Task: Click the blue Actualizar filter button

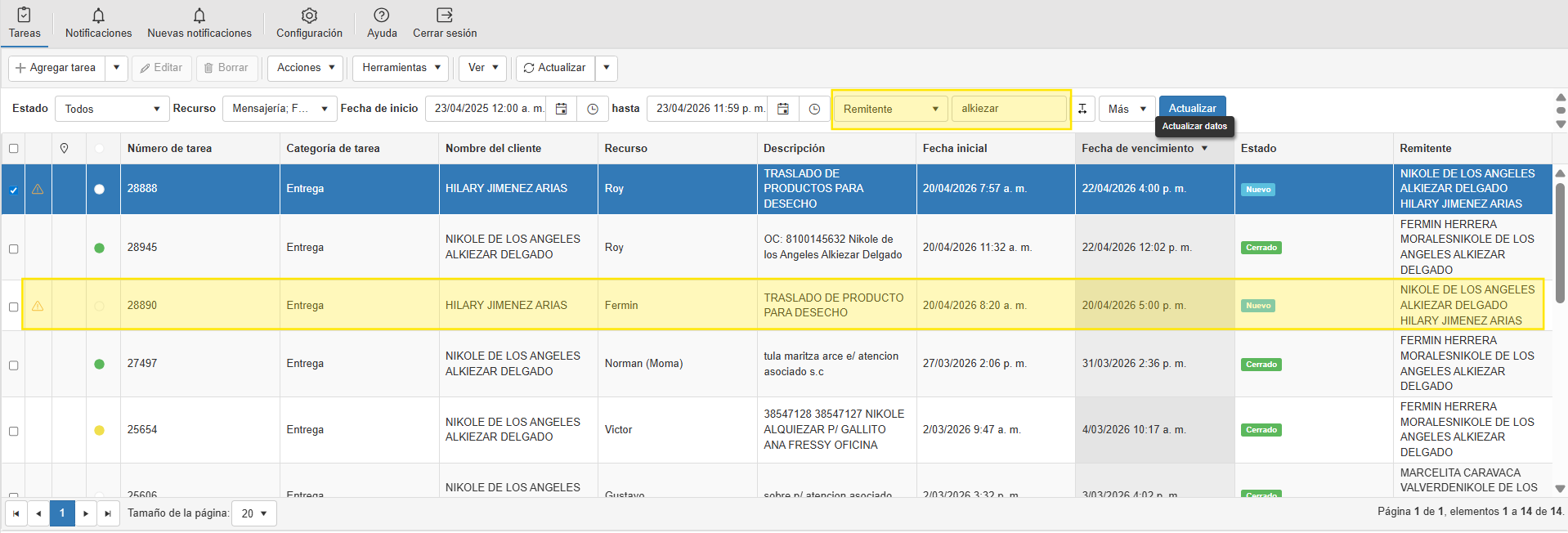Action: (x=1192, y=108)
